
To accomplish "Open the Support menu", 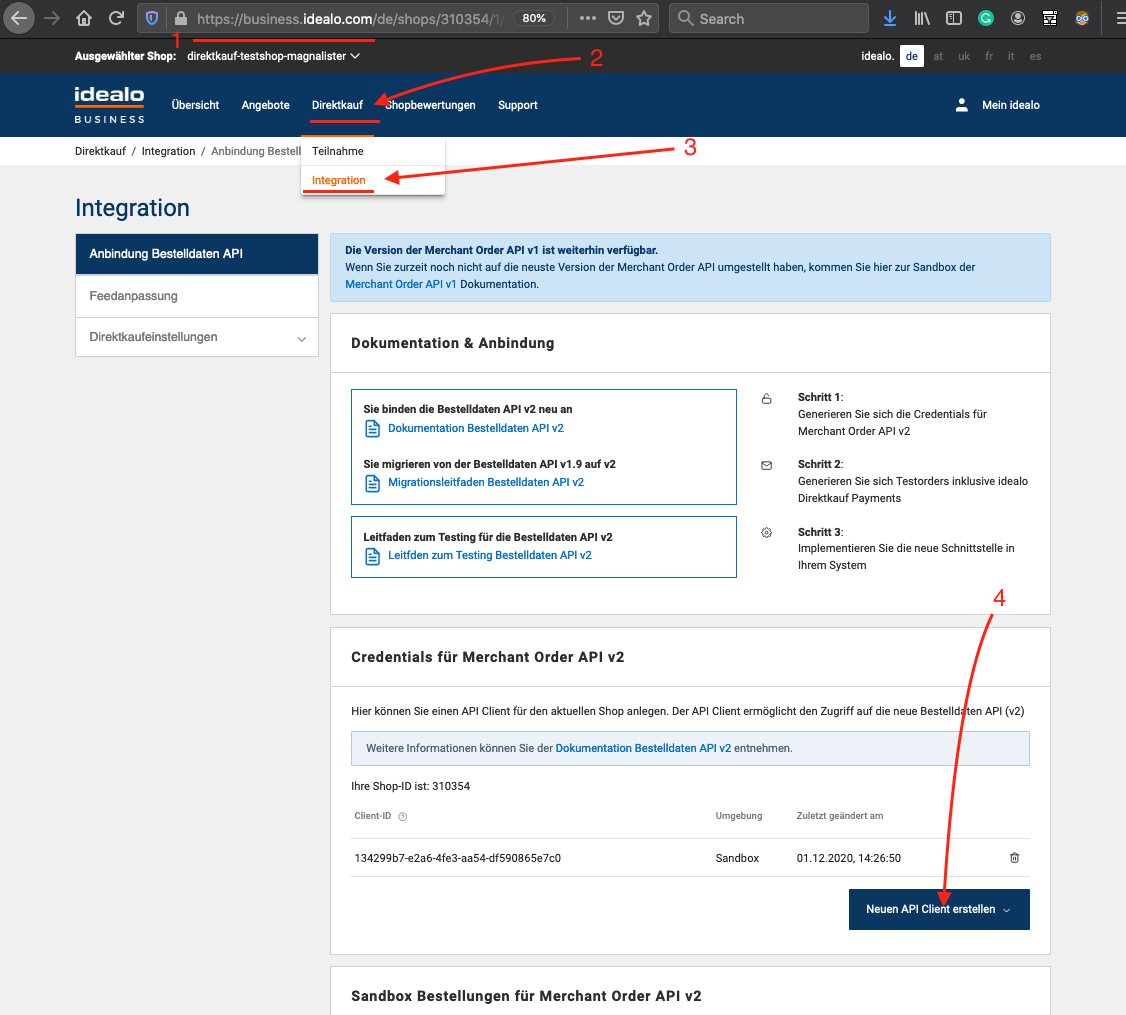I will tap(518, 105).
